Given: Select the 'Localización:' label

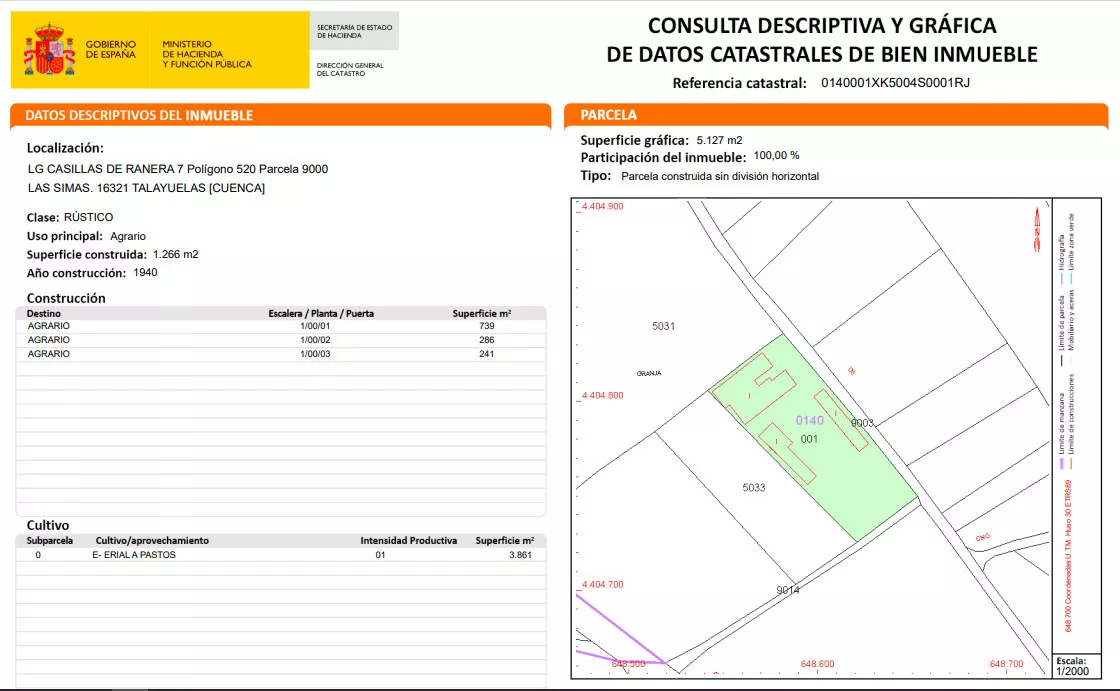Looking at the screenshot, I should pos(65,148).
